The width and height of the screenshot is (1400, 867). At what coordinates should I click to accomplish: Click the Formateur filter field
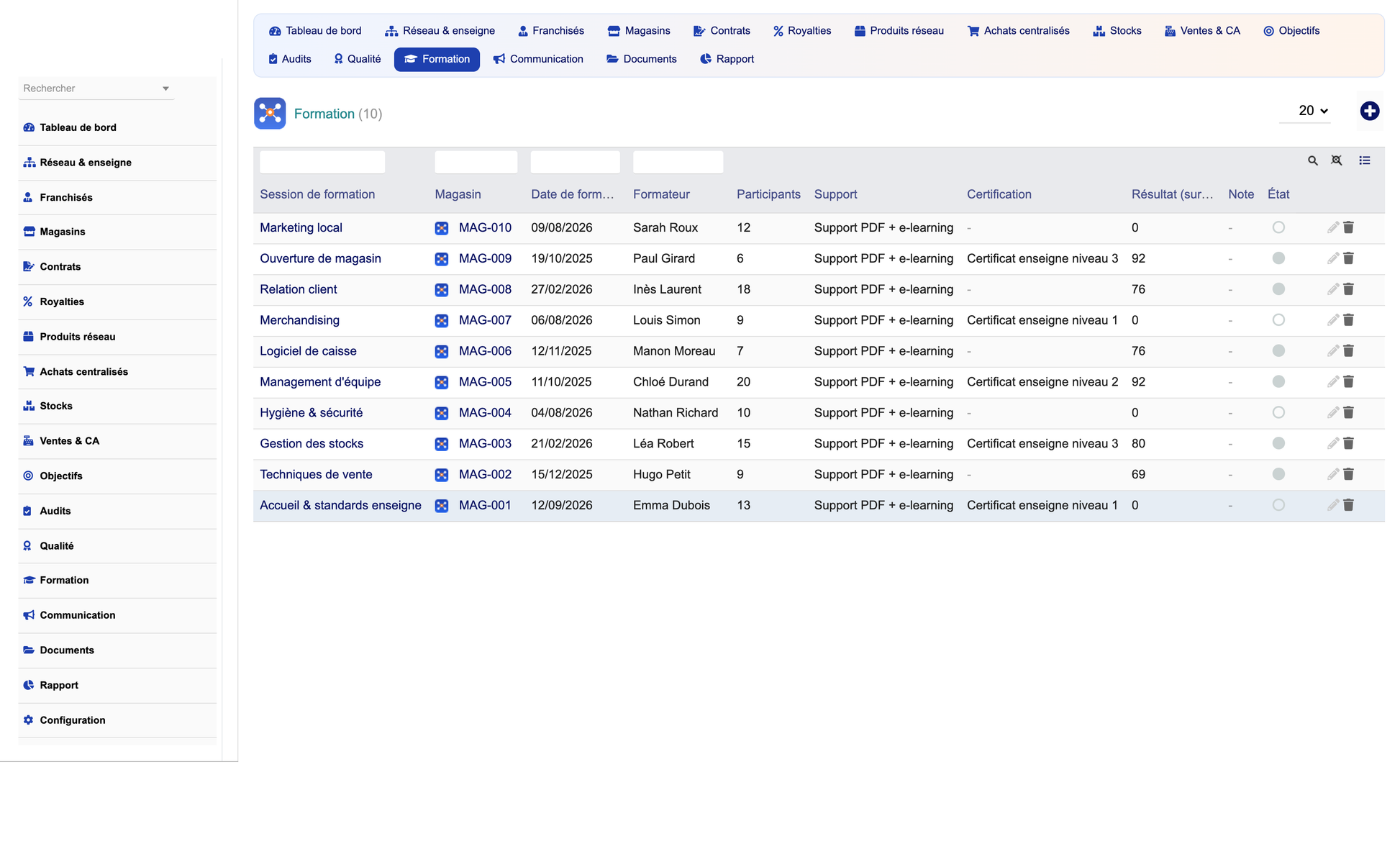pyautogui.click(x=678, y=162)
